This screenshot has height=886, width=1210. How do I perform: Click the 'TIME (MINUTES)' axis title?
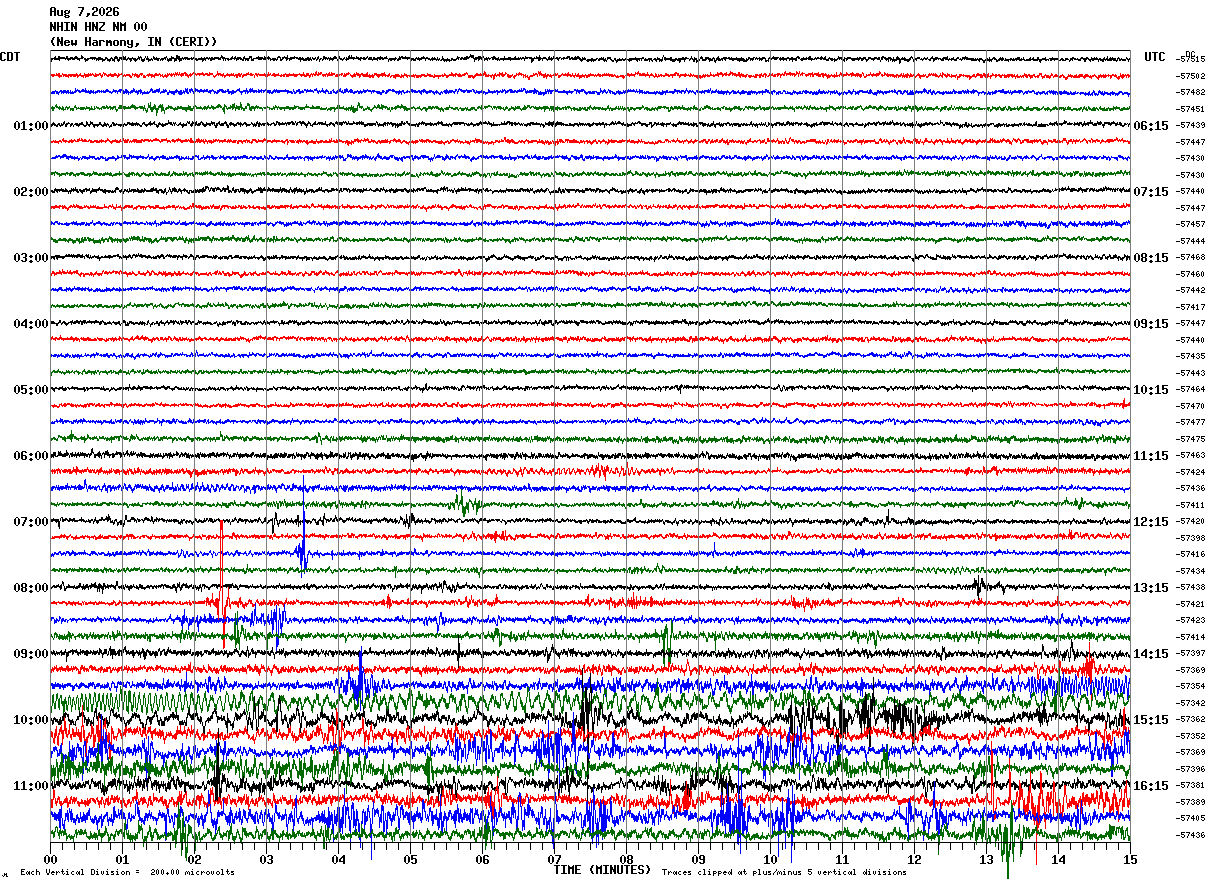602,870
